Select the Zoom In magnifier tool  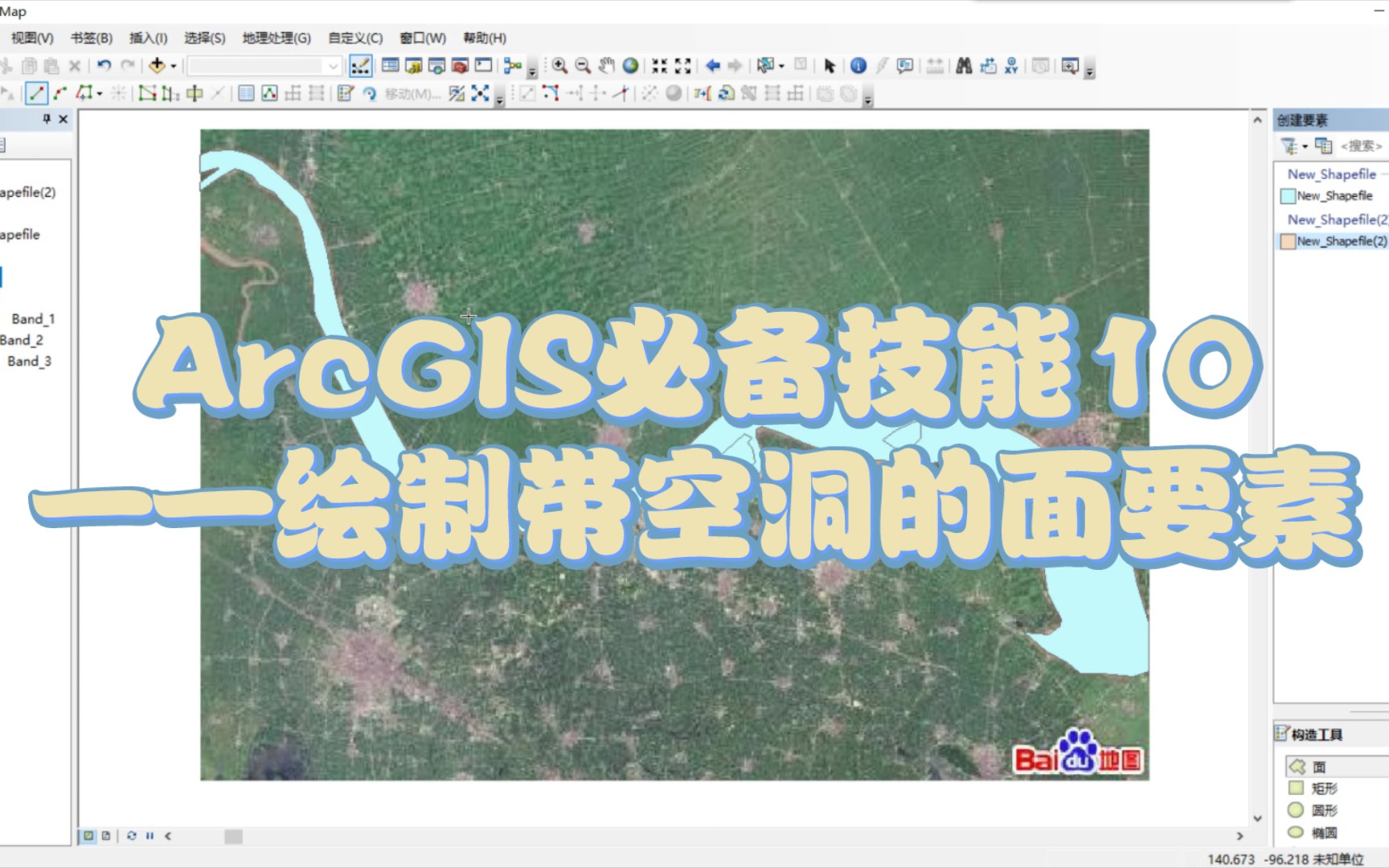[558, 66]
